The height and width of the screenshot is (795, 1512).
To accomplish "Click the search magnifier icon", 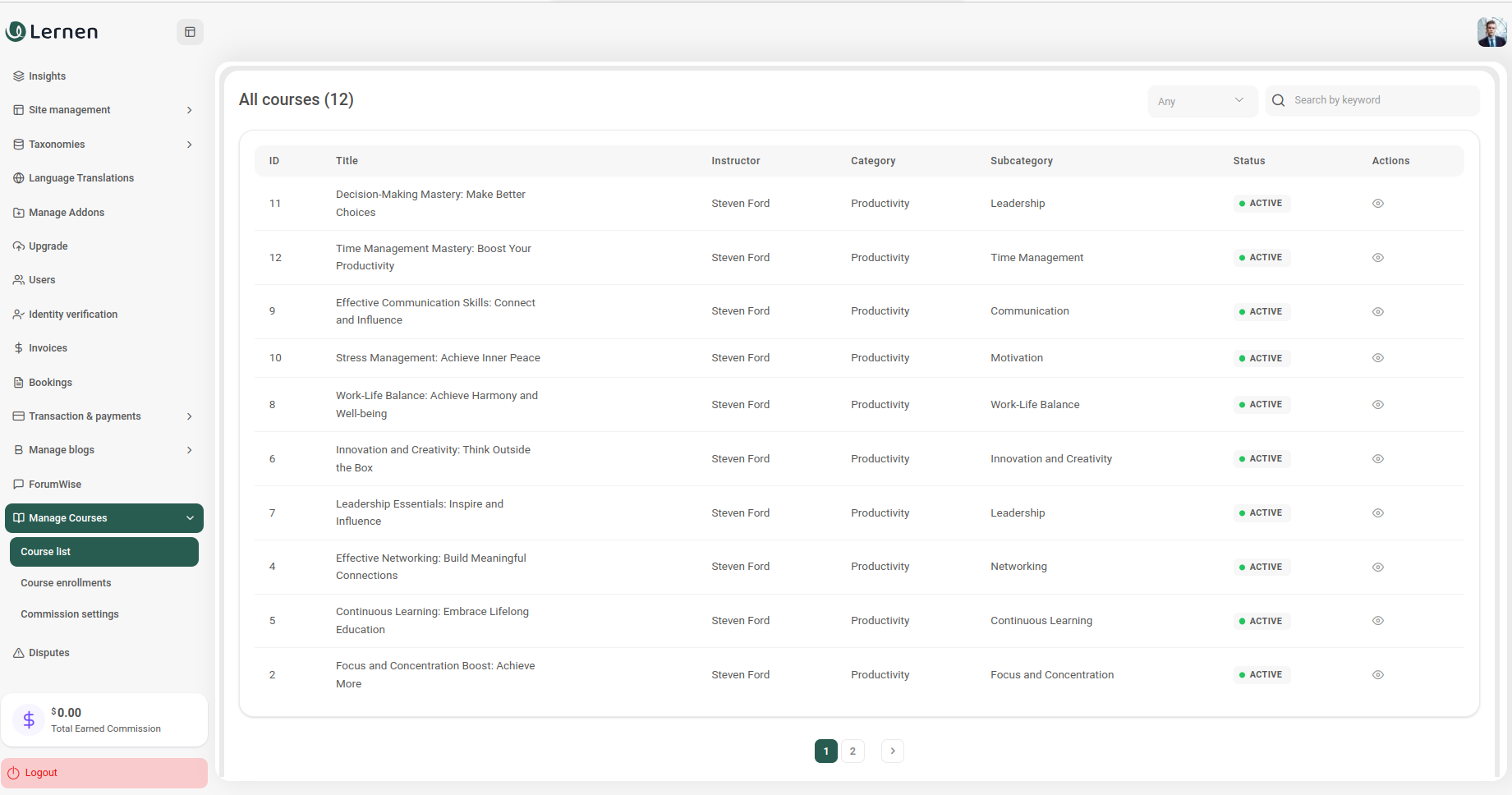I will coord(1278,100).
